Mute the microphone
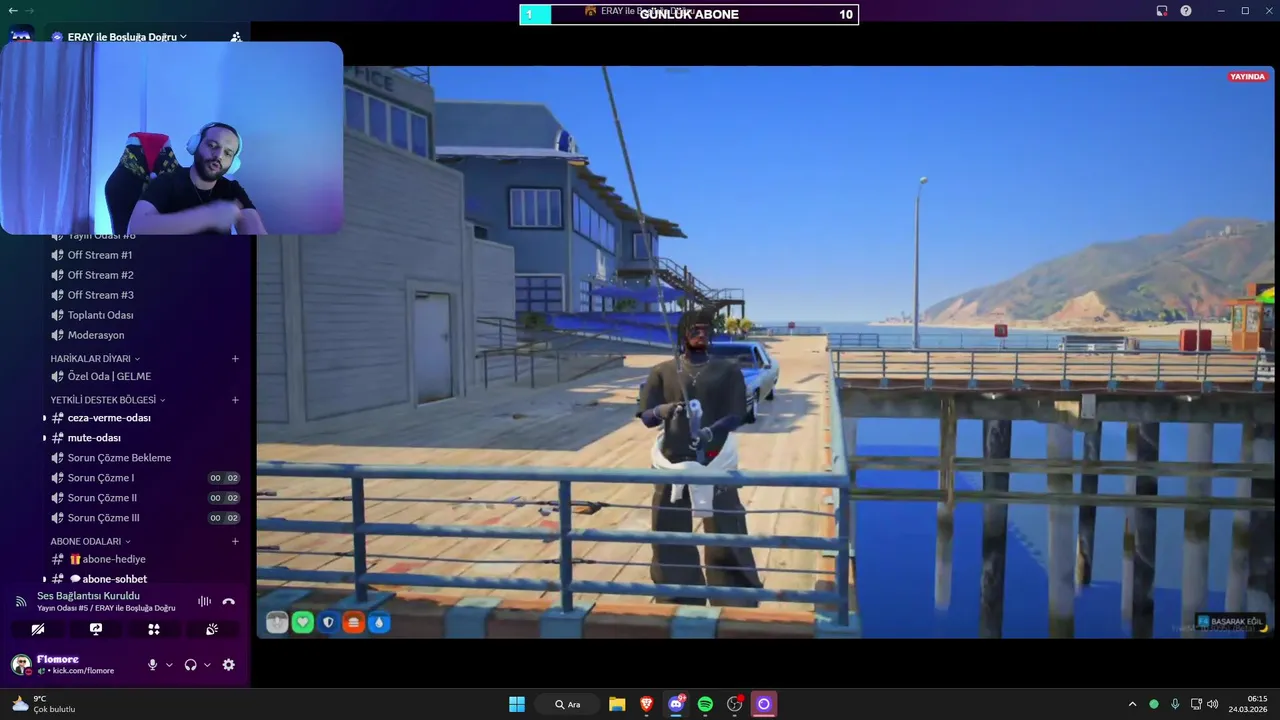 click(152, 665)
